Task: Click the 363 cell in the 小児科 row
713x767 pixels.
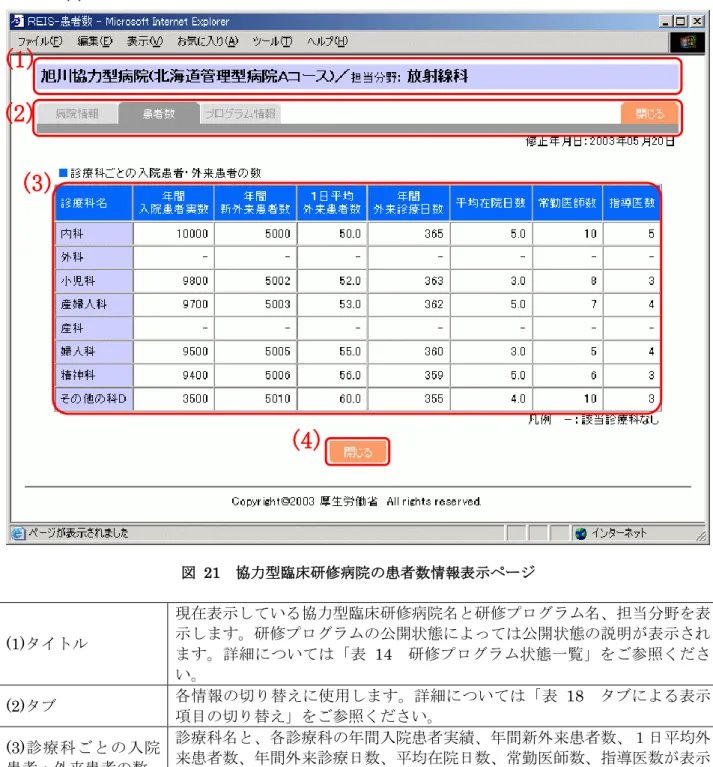Action: tap(408, 281)
